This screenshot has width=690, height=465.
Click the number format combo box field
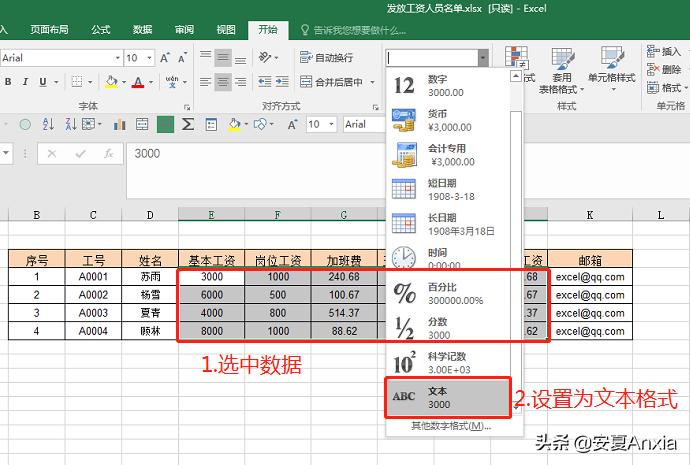[431, 58]
